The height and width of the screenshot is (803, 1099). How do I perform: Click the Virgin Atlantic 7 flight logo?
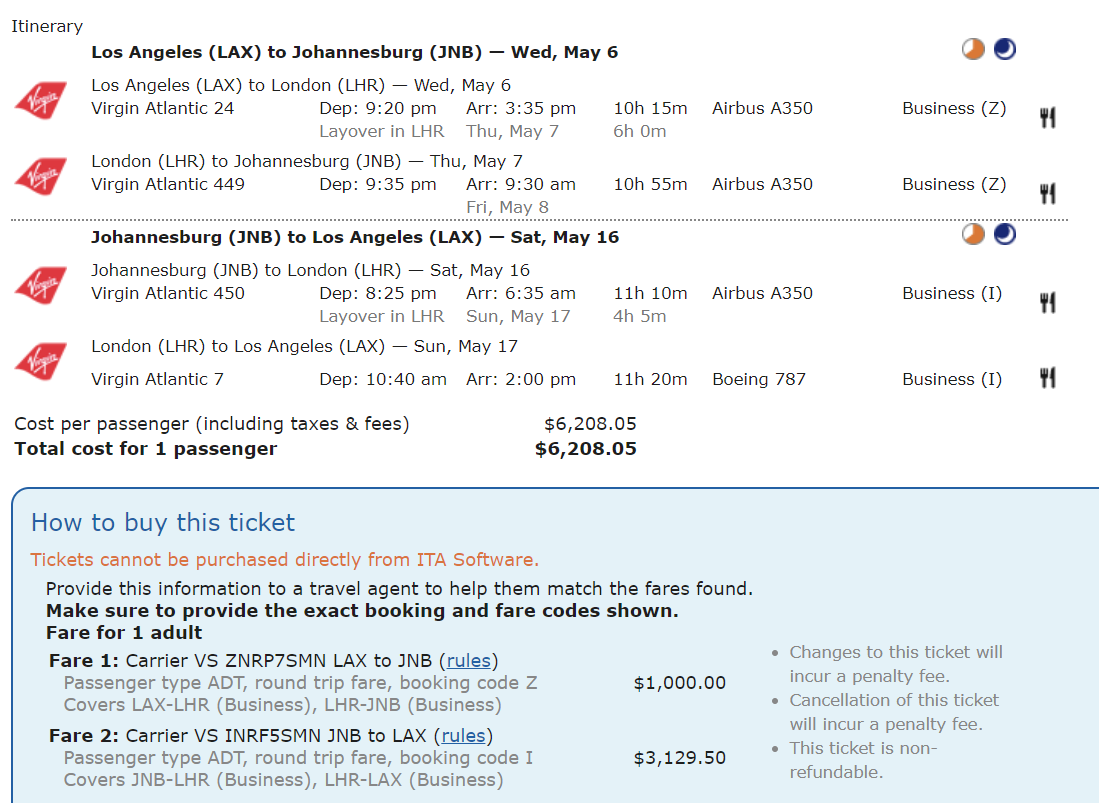coord(41,361)
